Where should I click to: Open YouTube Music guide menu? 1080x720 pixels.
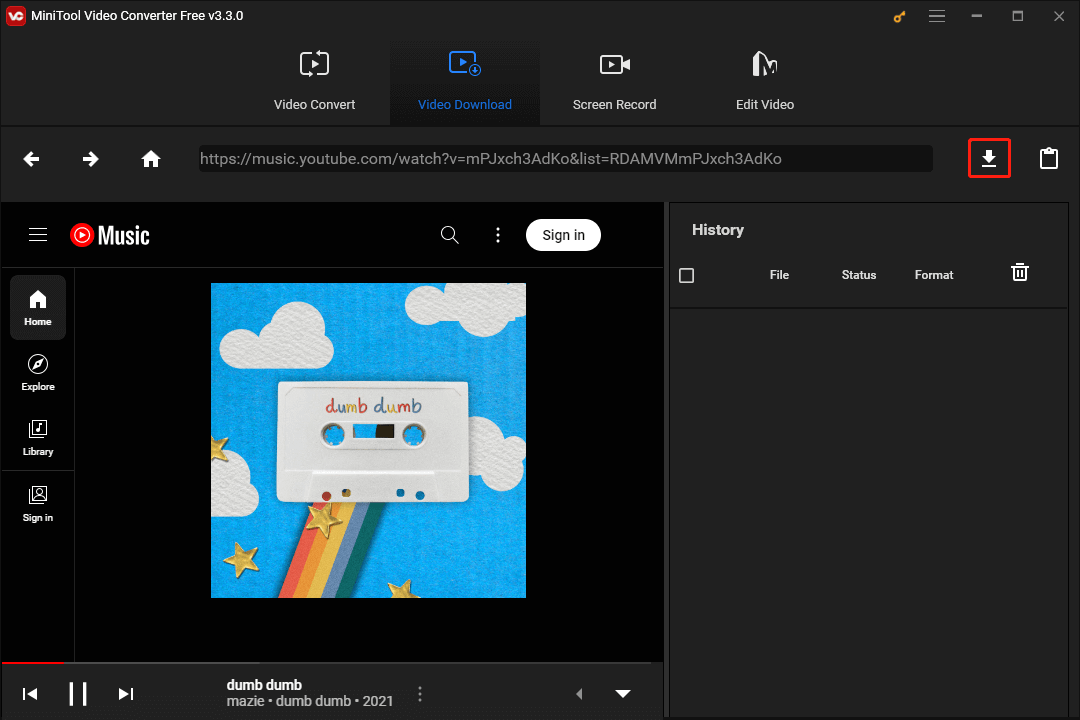click(38, 235)
